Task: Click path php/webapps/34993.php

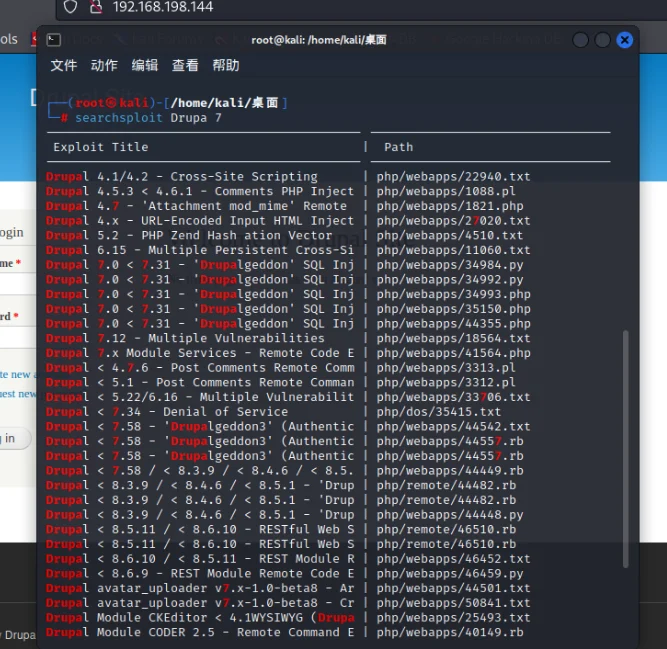Action: 453,294
